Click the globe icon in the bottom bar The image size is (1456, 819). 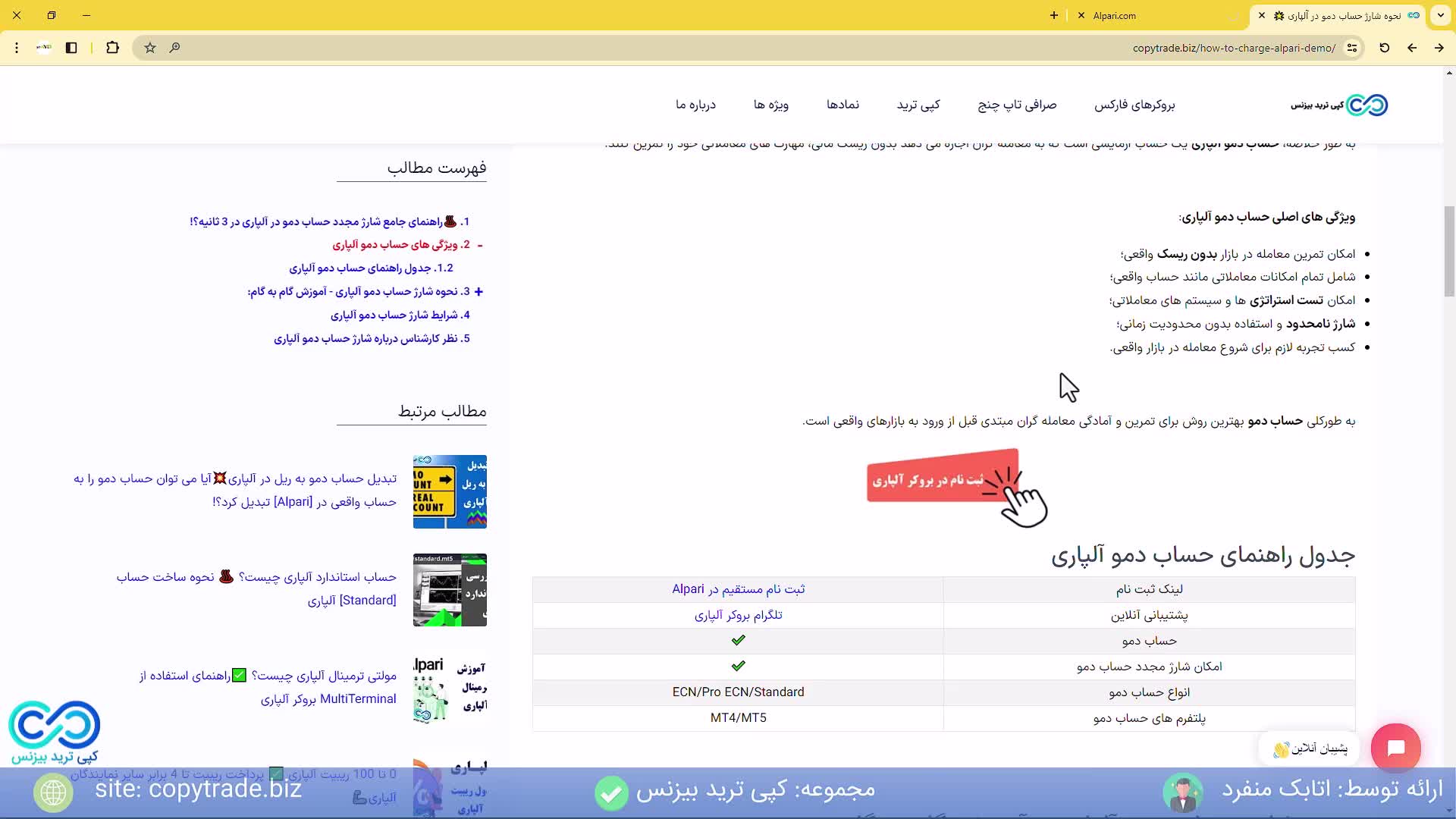pyautogui.click(x=53, y=792)
